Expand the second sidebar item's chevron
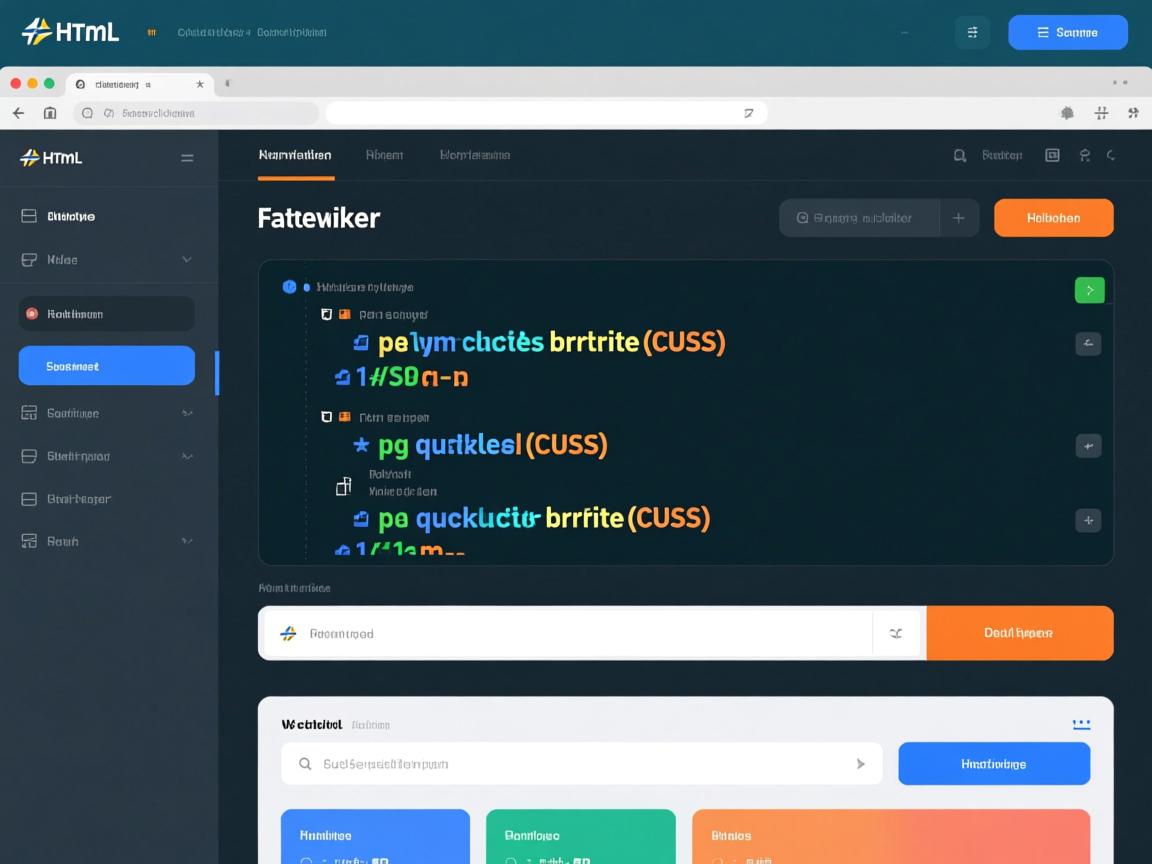 click(x=187, y=260)
